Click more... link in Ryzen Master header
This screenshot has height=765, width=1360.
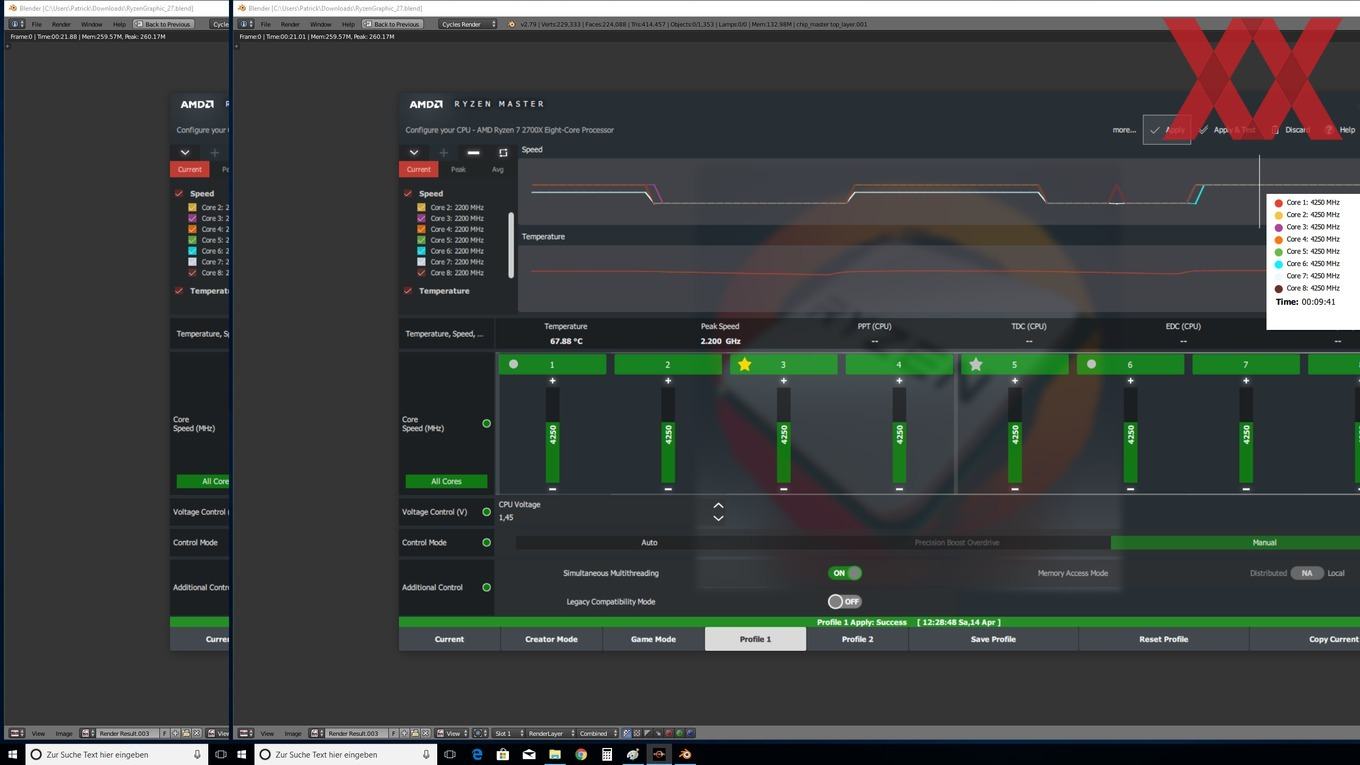[x=1124, y=130]
